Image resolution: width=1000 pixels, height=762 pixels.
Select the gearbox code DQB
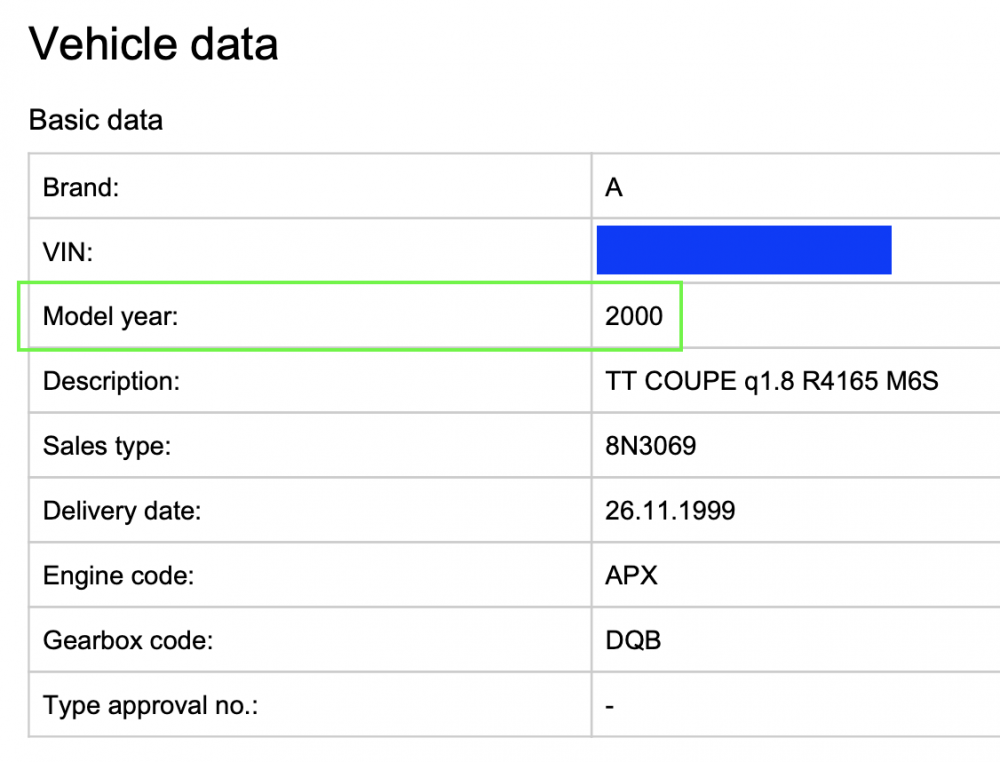pyautogui.click(x=633, y=640)
